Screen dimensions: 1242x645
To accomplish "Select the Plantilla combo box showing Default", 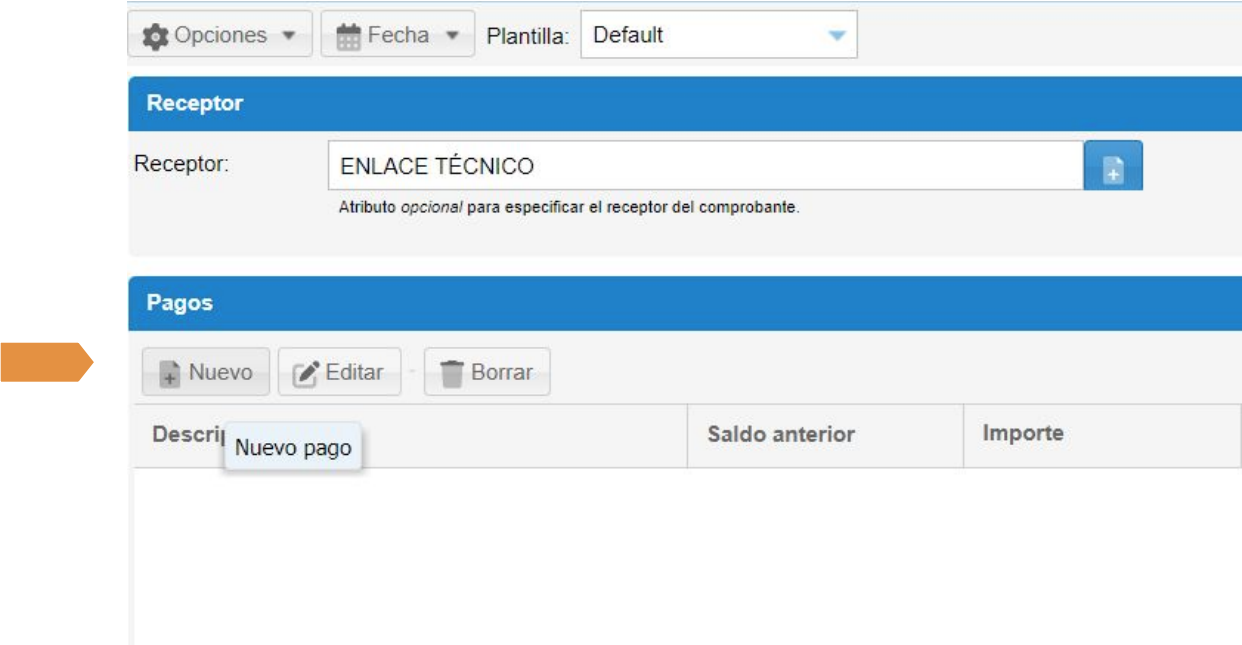I will pos(700,36).
